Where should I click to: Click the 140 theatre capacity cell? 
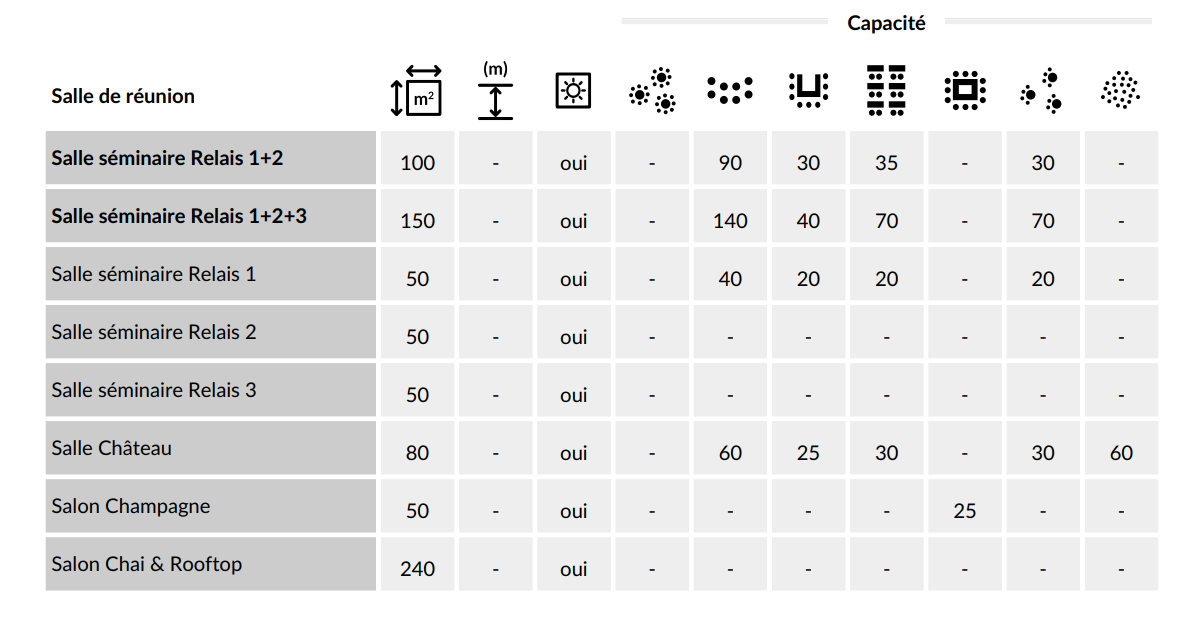730,221
